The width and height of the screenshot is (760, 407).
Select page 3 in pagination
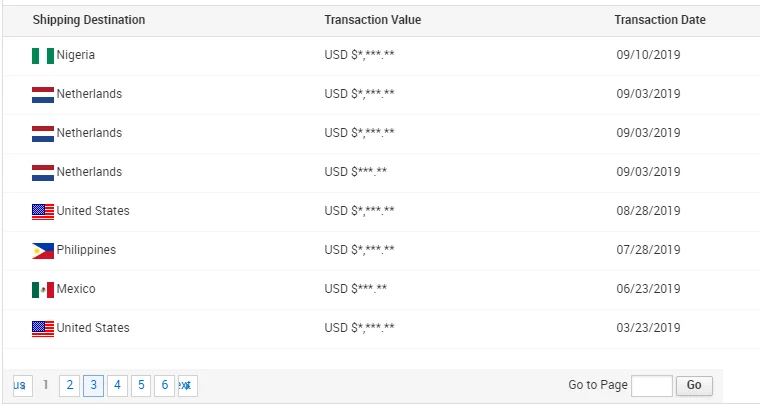[x=93, y=385]
